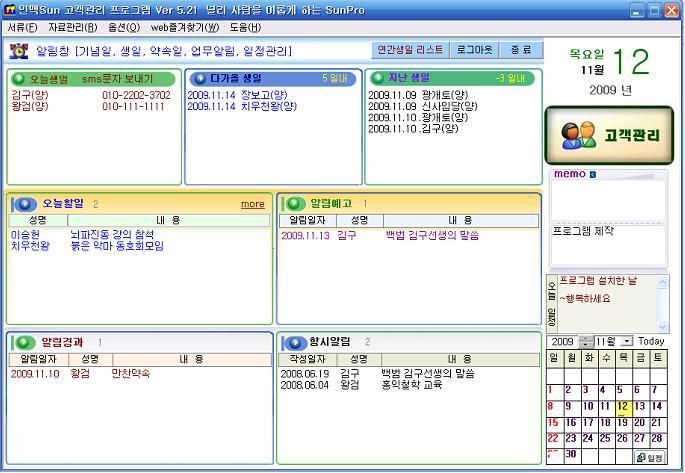Click the 로그아웃 button
This screenshot has height=473, width=685.
coord(474,50)
